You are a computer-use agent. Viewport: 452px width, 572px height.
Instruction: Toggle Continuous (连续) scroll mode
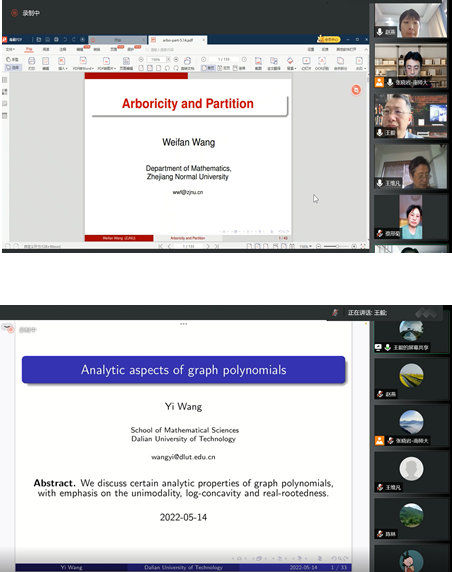coord(239,68)
